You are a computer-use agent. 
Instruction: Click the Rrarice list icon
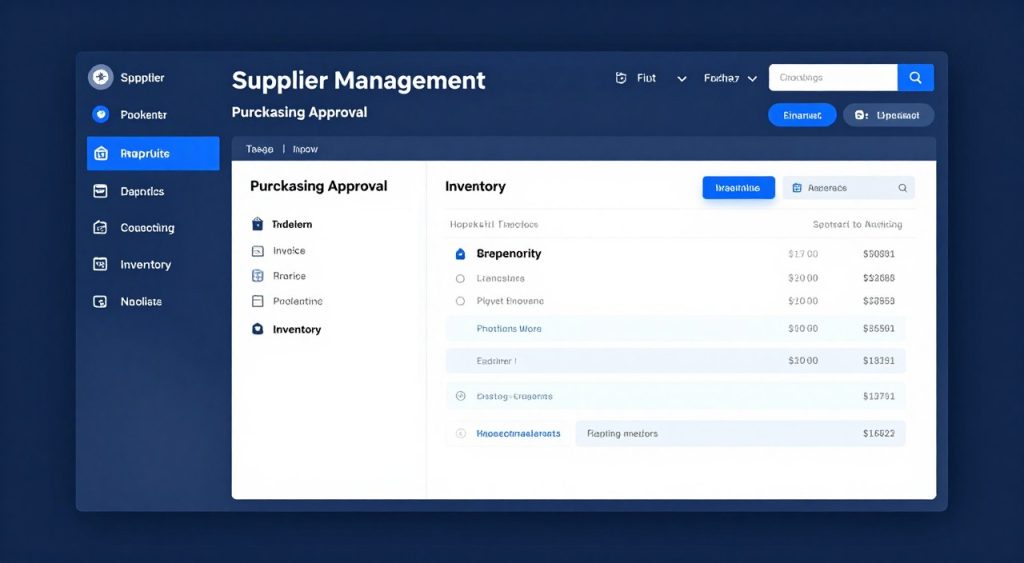[x=257, y=276]
